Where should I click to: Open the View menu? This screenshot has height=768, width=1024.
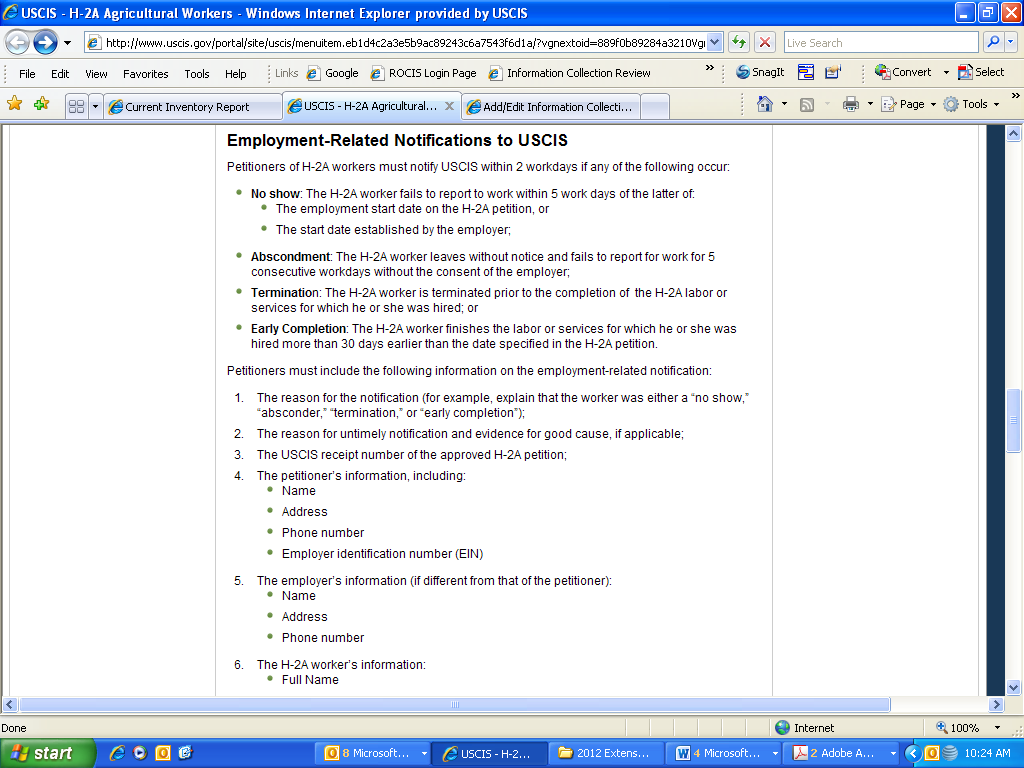(x=96, y=74)
